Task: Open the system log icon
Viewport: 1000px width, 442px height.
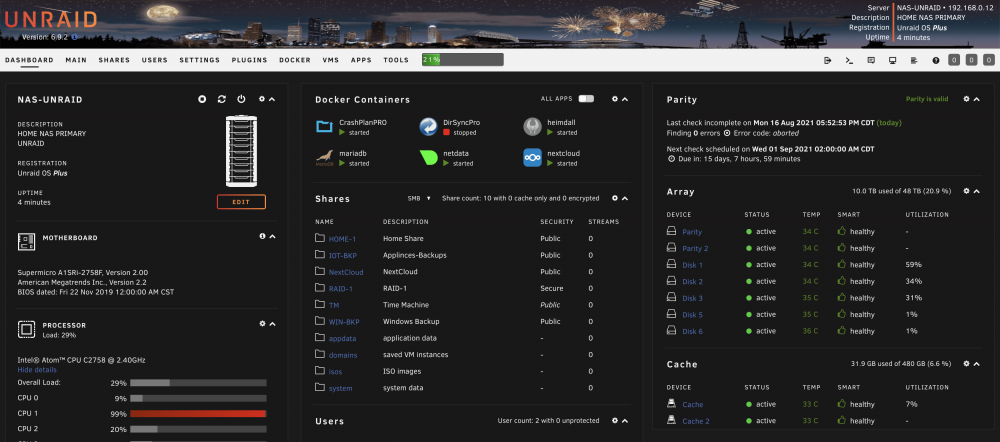Action: pos(914,61)
